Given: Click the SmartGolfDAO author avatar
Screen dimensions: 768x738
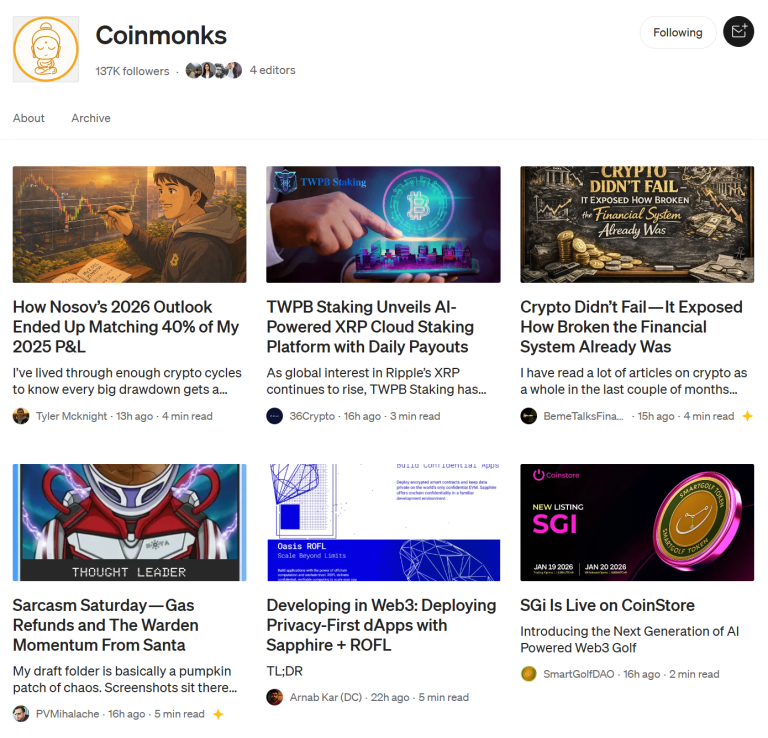Looking at the screenshot, I should coord(528,674).
